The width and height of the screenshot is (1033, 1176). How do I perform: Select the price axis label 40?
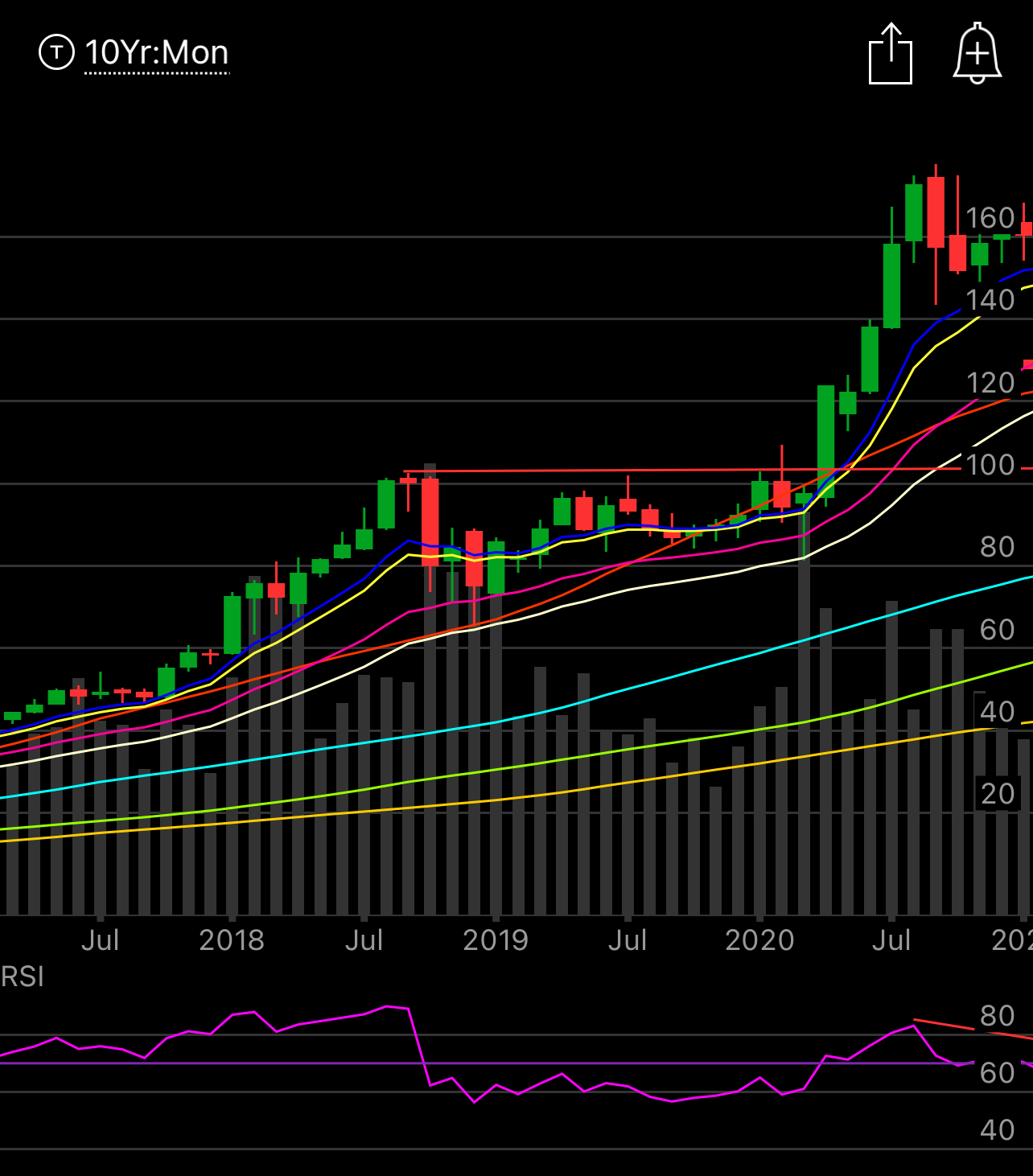tap(998, 712)
